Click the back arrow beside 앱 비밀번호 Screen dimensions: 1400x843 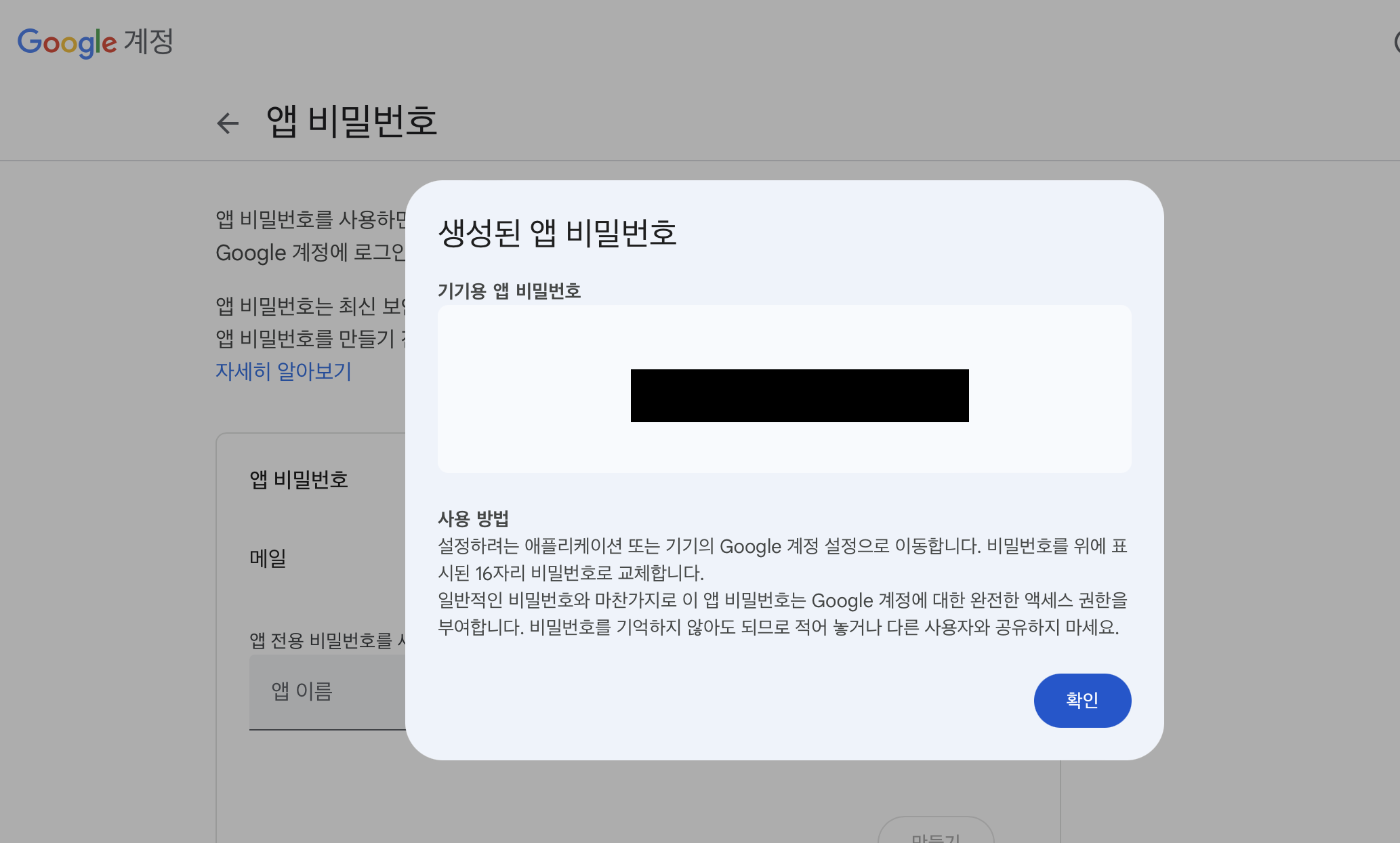point(228,123)
